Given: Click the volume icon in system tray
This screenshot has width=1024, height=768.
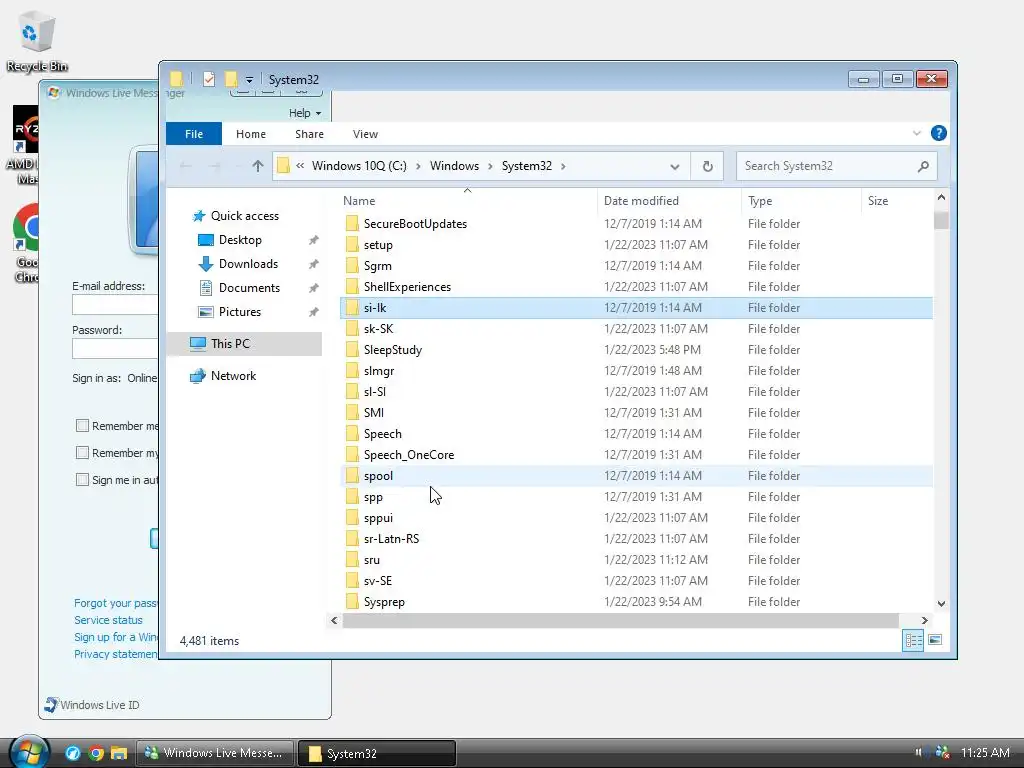Looking at the screenshot, I should [920, 752].
